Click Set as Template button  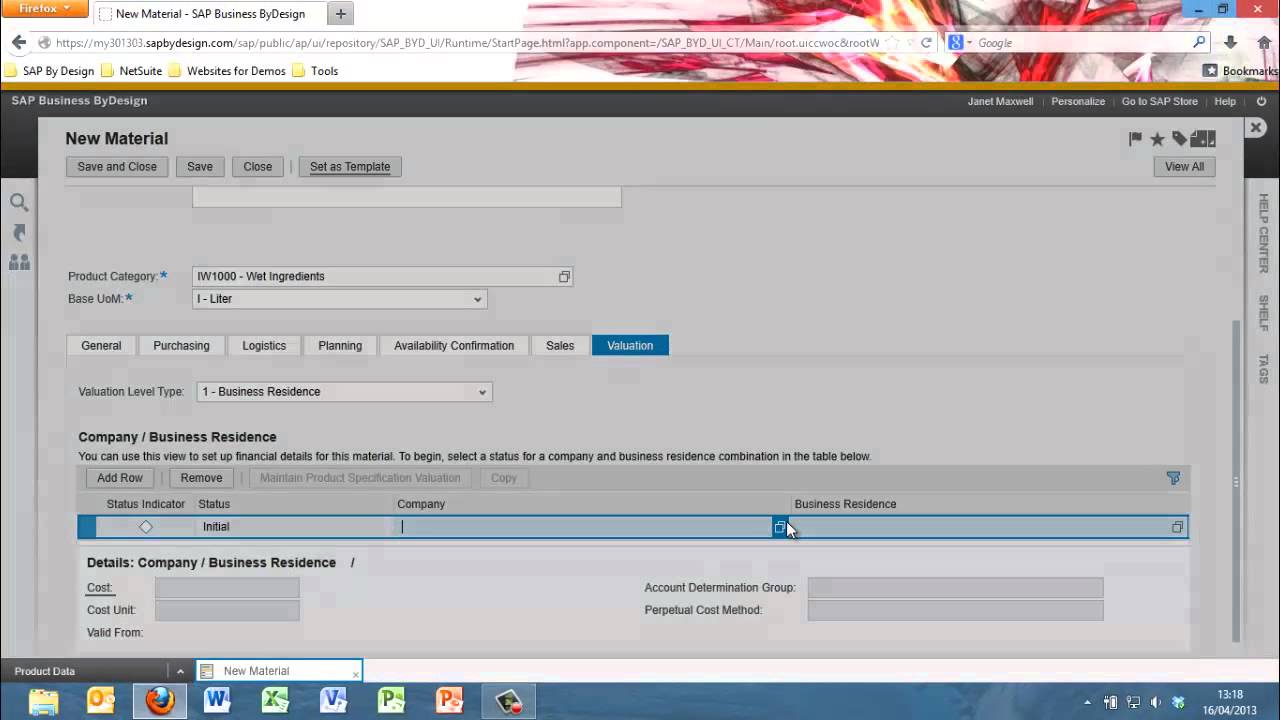point(350,167)
